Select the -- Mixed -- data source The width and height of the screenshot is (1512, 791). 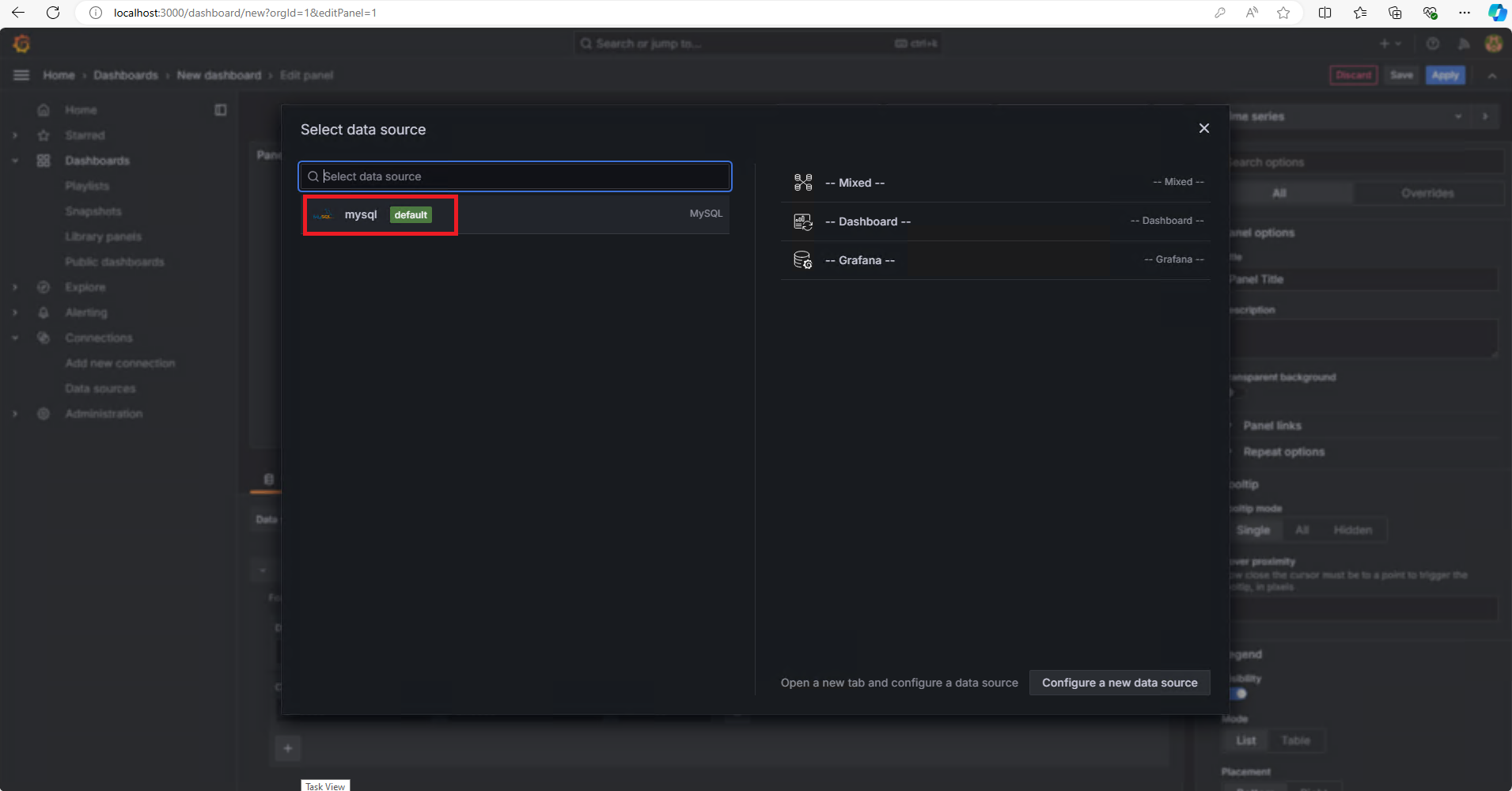click(995, 183)
